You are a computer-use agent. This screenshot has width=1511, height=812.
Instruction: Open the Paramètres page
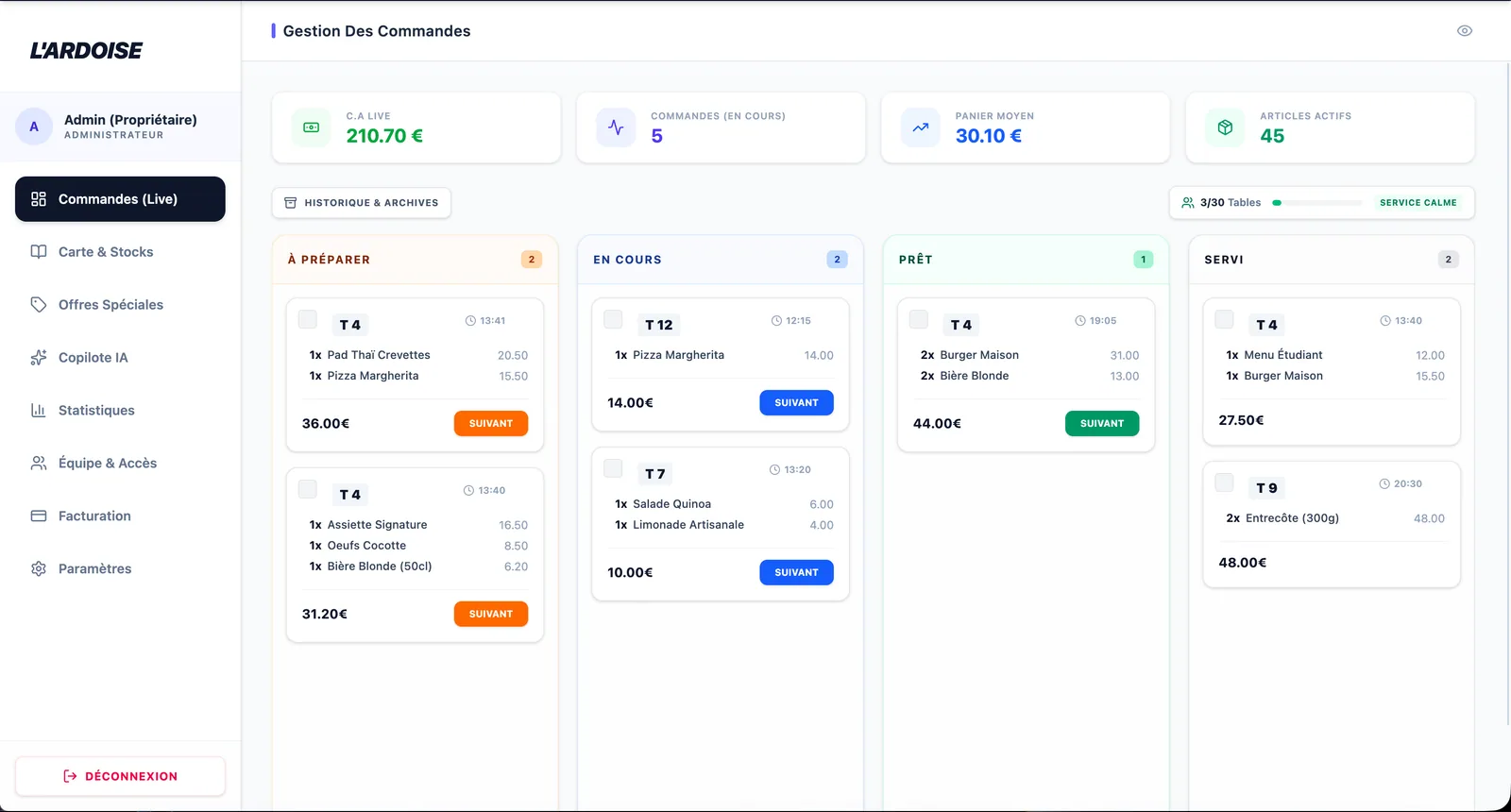120,569
